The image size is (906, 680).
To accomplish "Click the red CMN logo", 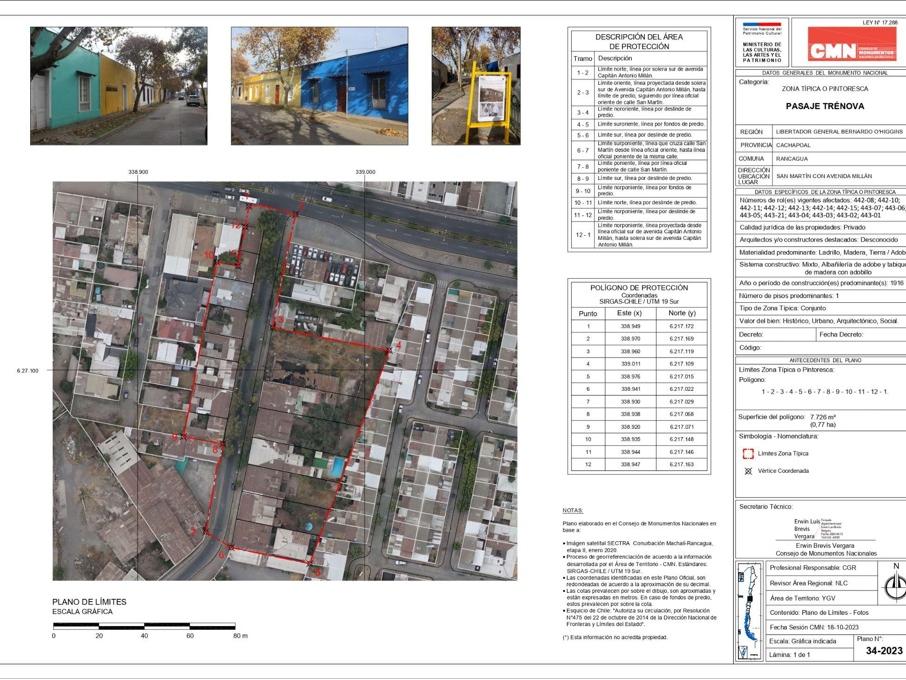I will click(x=852, y=44).
